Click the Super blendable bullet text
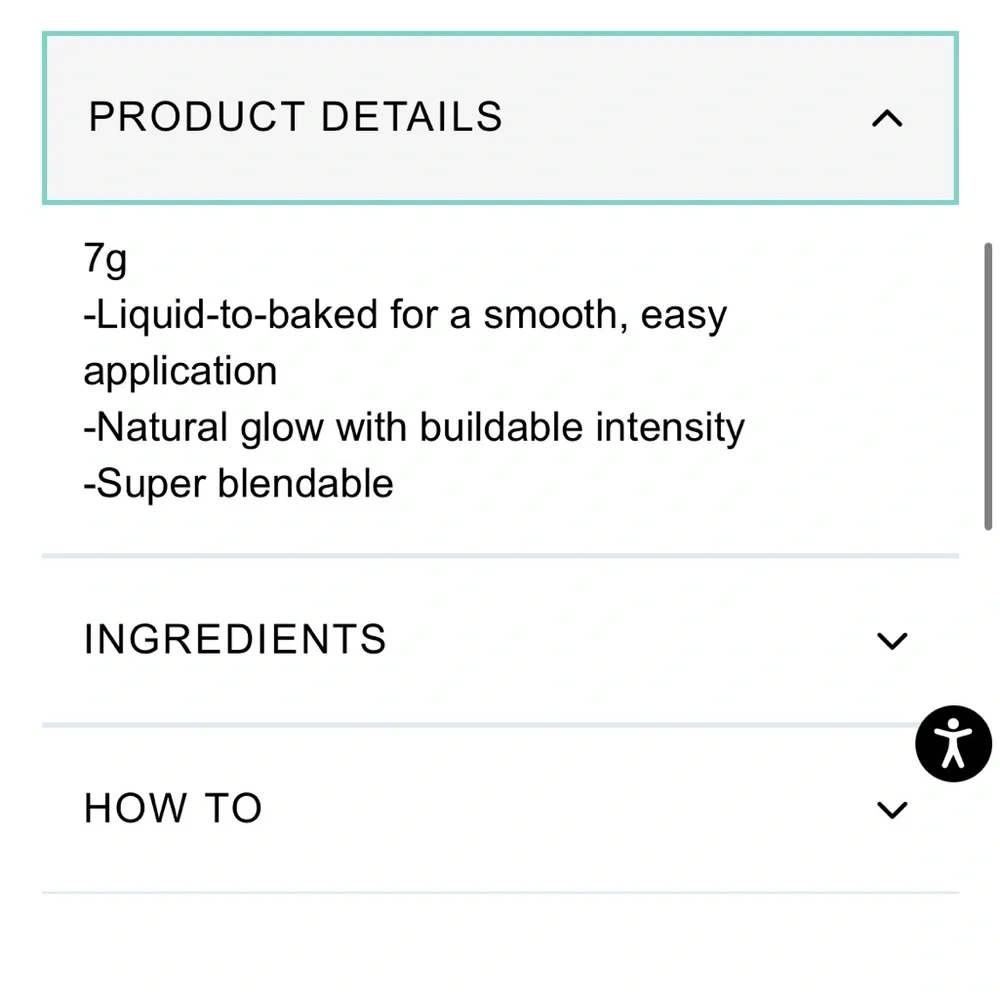 (x=239, y=483)
